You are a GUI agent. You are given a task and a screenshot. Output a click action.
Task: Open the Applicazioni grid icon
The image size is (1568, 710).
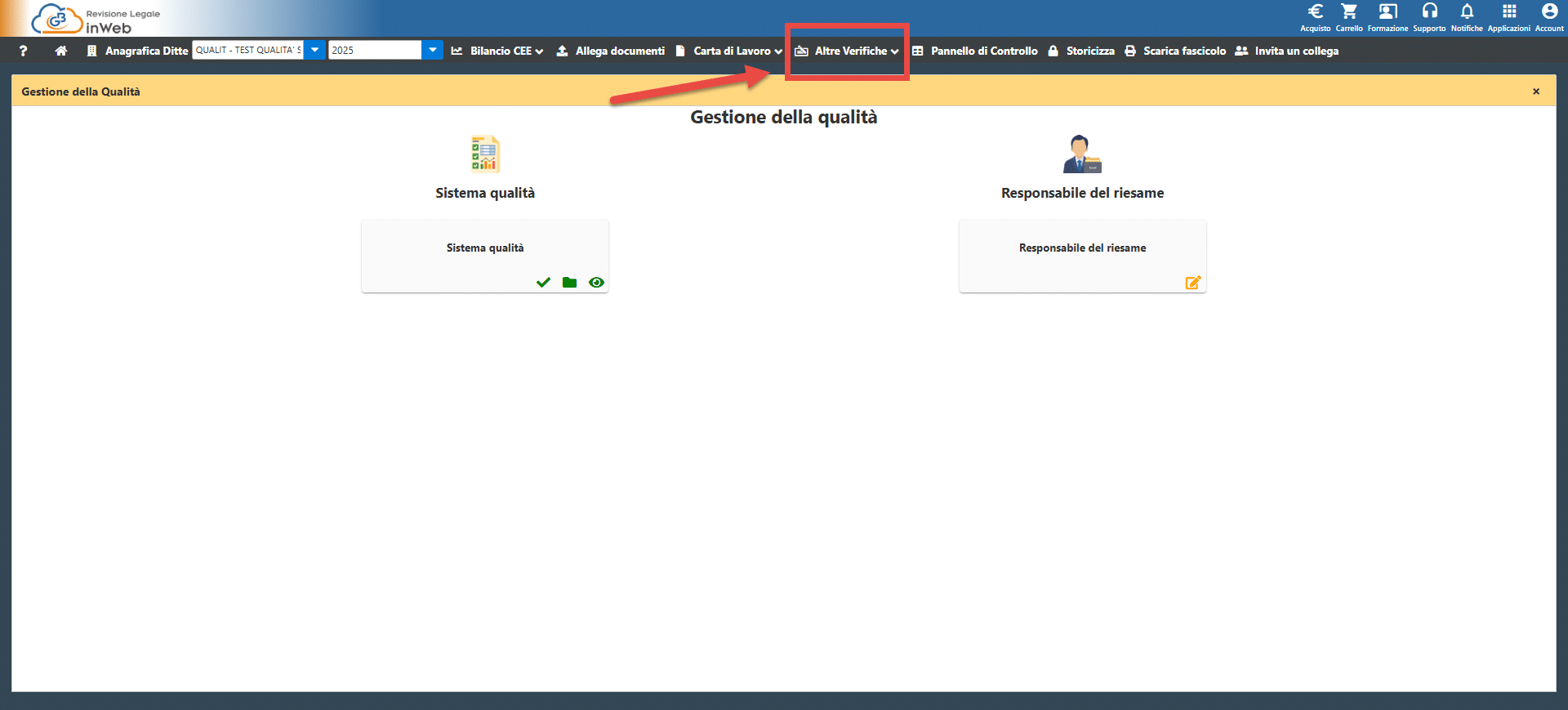coord(1509,17)
